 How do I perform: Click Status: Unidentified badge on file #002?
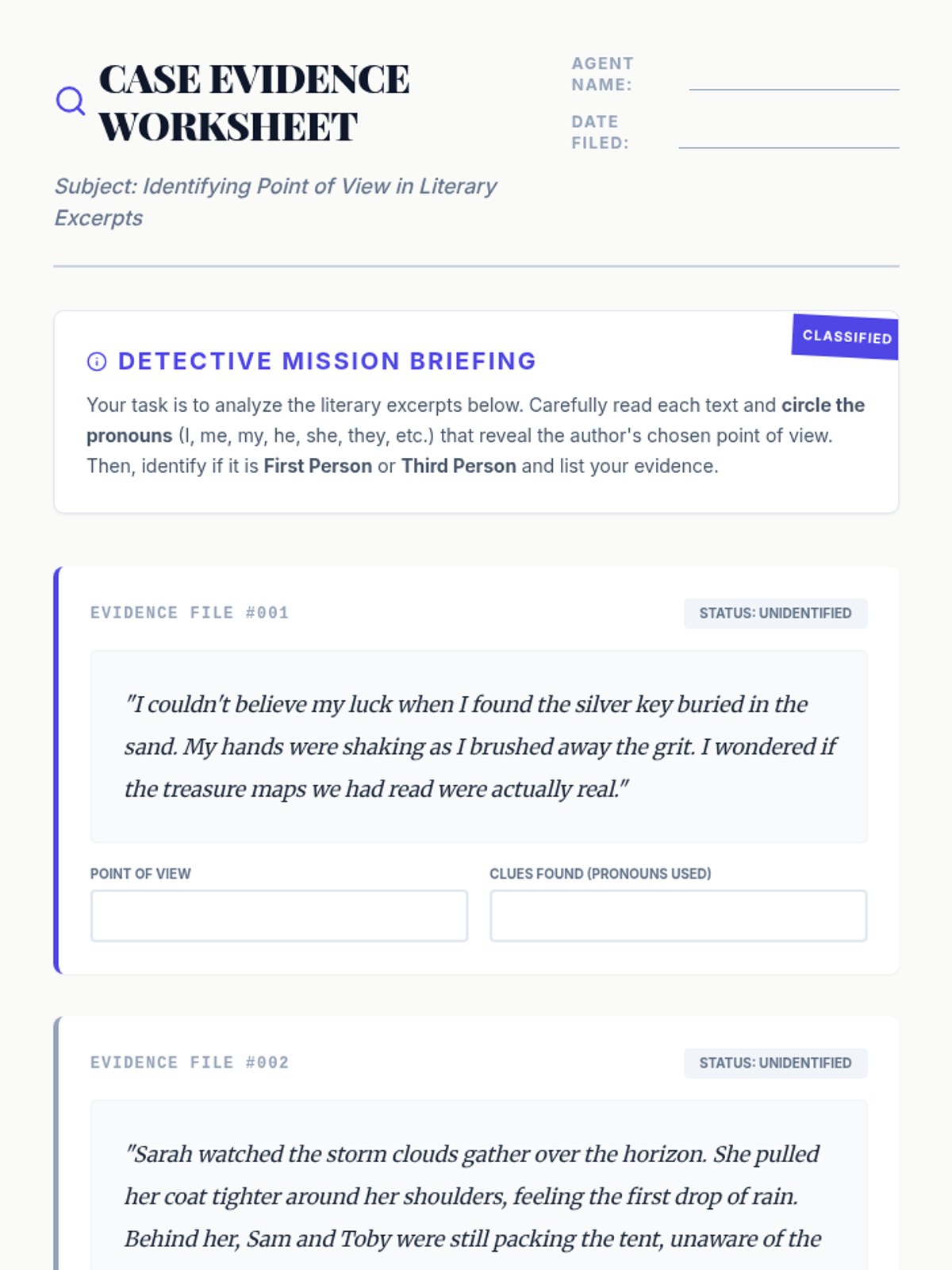(x=775, y=1064)
